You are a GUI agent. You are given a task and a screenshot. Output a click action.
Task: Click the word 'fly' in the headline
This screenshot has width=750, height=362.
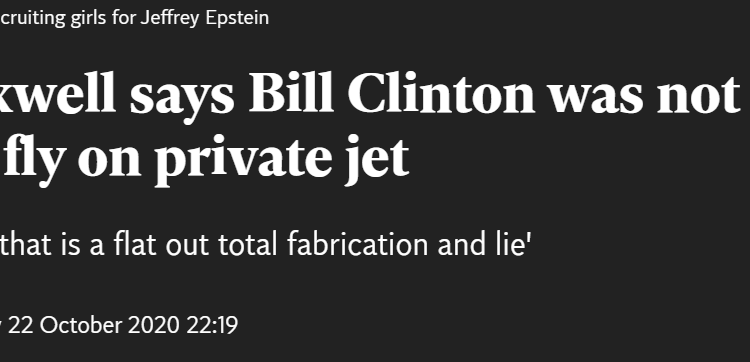click(x=34, y=159)
